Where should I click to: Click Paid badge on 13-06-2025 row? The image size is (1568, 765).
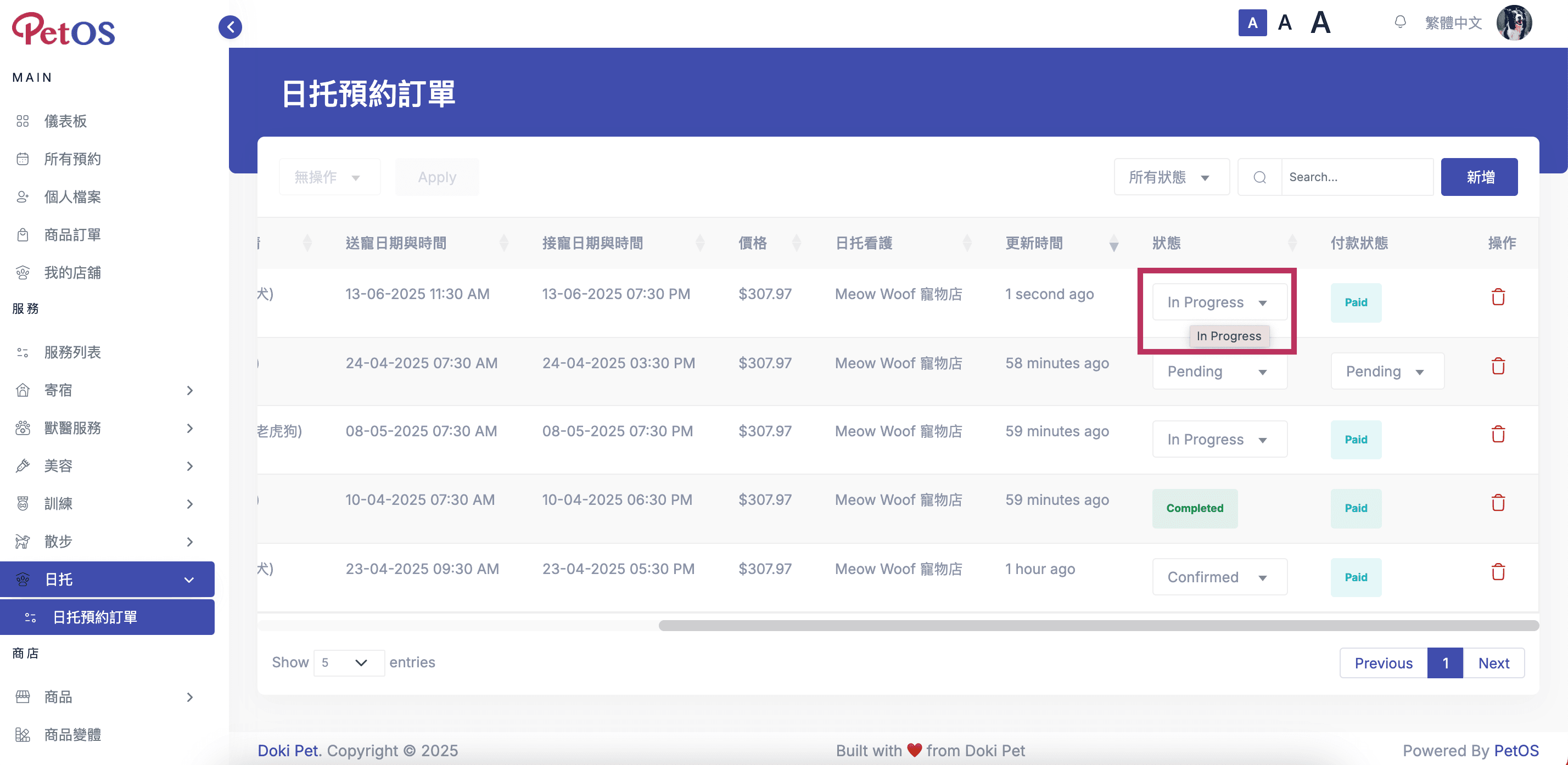pos(1356,302)
